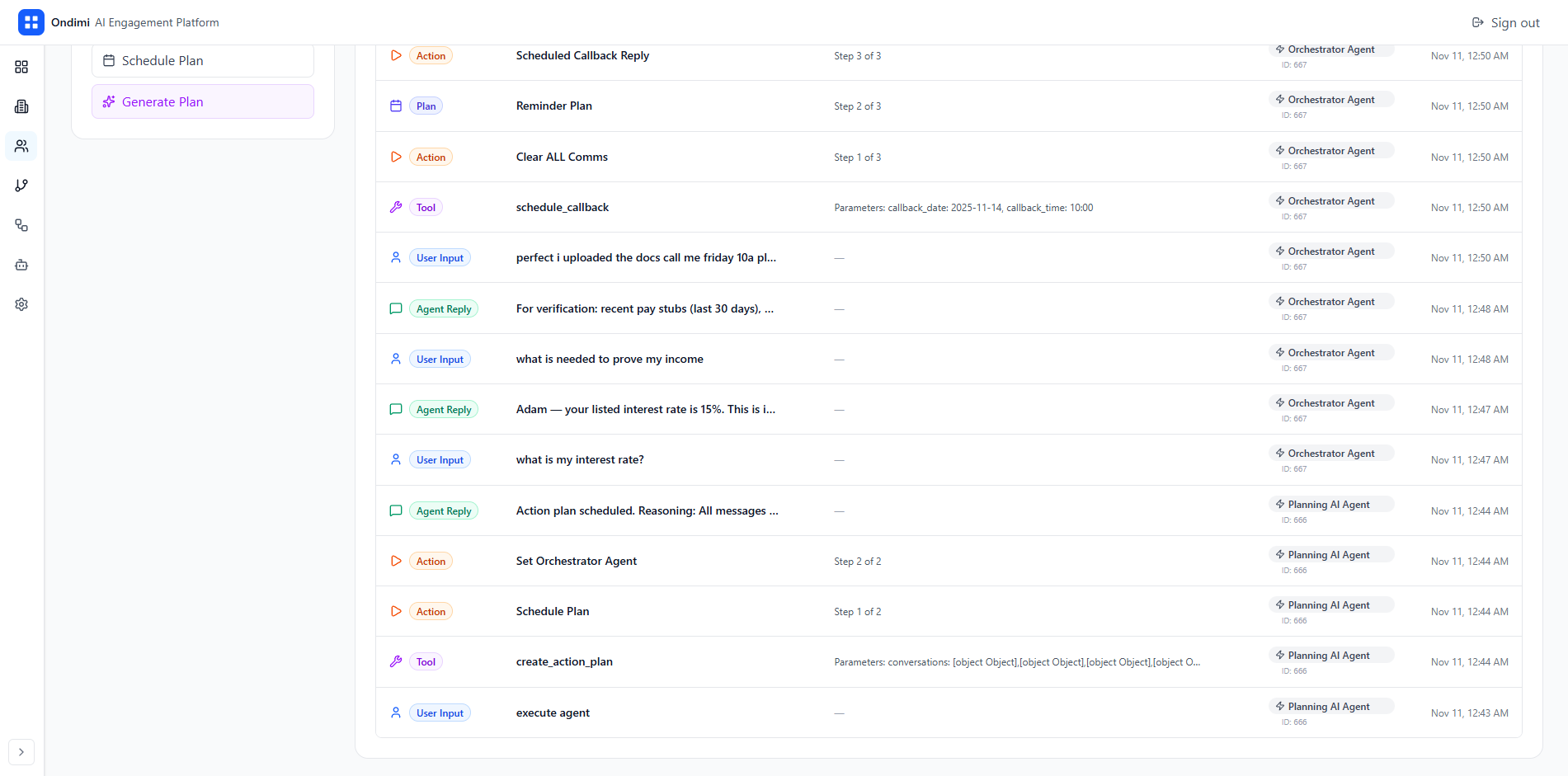Click the person icon on the execute agent row
Image resolution: width=1568 pixels, height=776 pixels.
(x=396, y=713)
